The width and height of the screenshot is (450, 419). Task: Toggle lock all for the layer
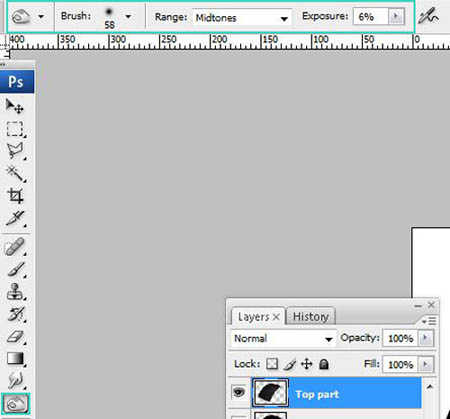click(x=324, y=364)
